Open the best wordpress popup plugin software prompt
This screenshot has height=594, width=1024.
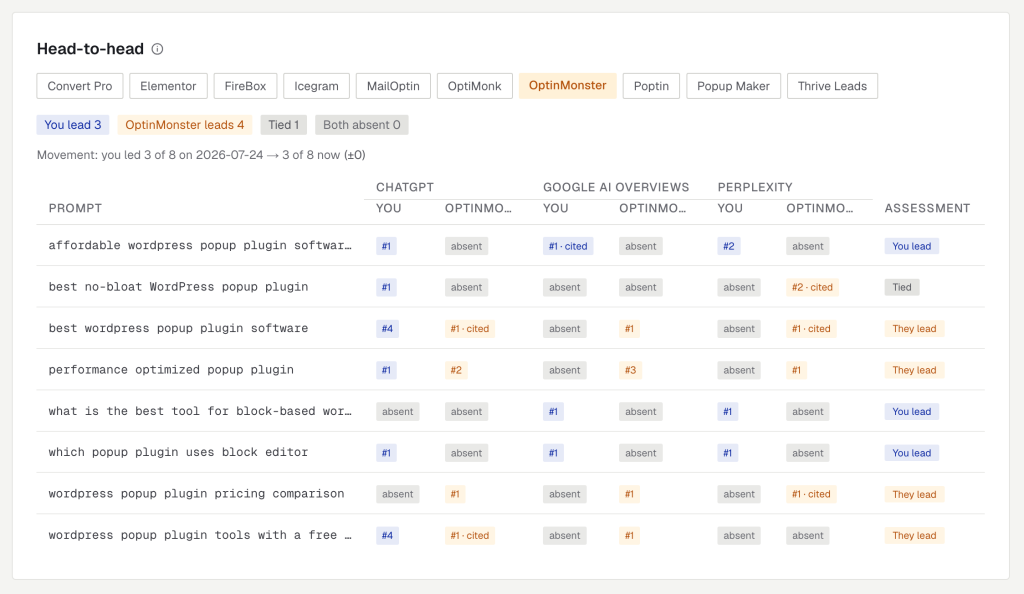click(x=178, y=328)
